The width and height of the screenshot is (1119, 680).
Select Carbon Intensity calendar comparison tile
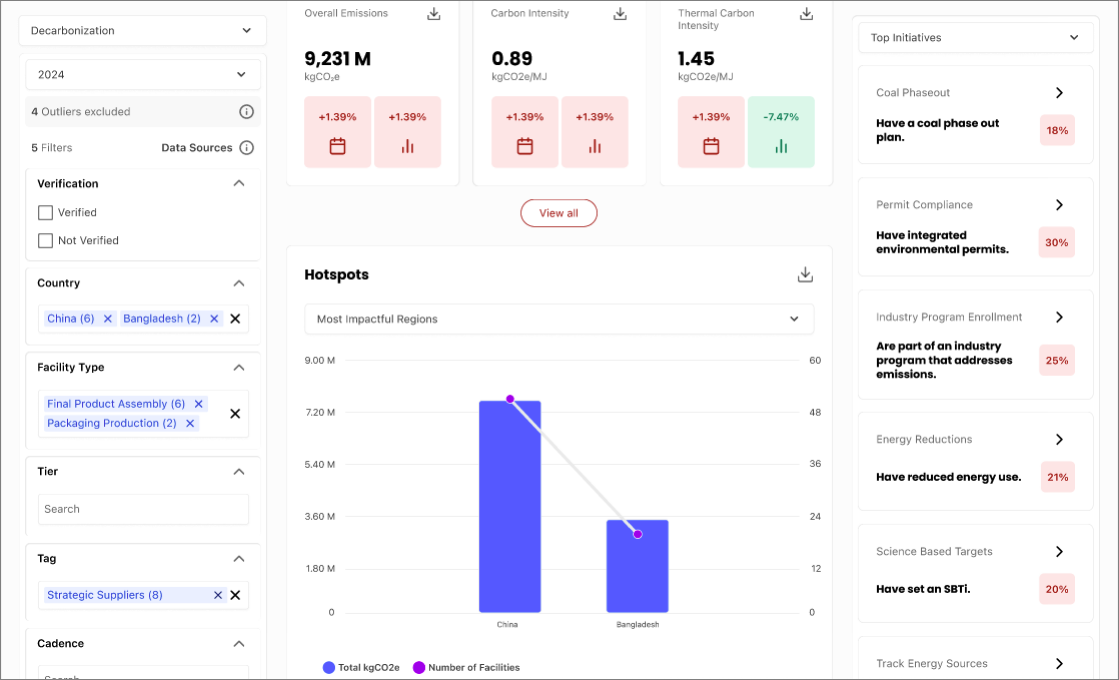pyautogui.click(x=525, y=132)
